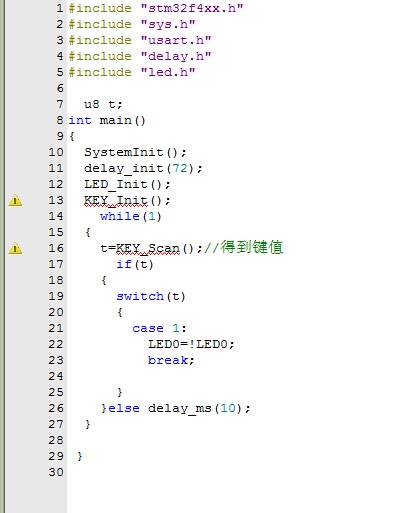Click the "delay.h" include string

[176, 56]
